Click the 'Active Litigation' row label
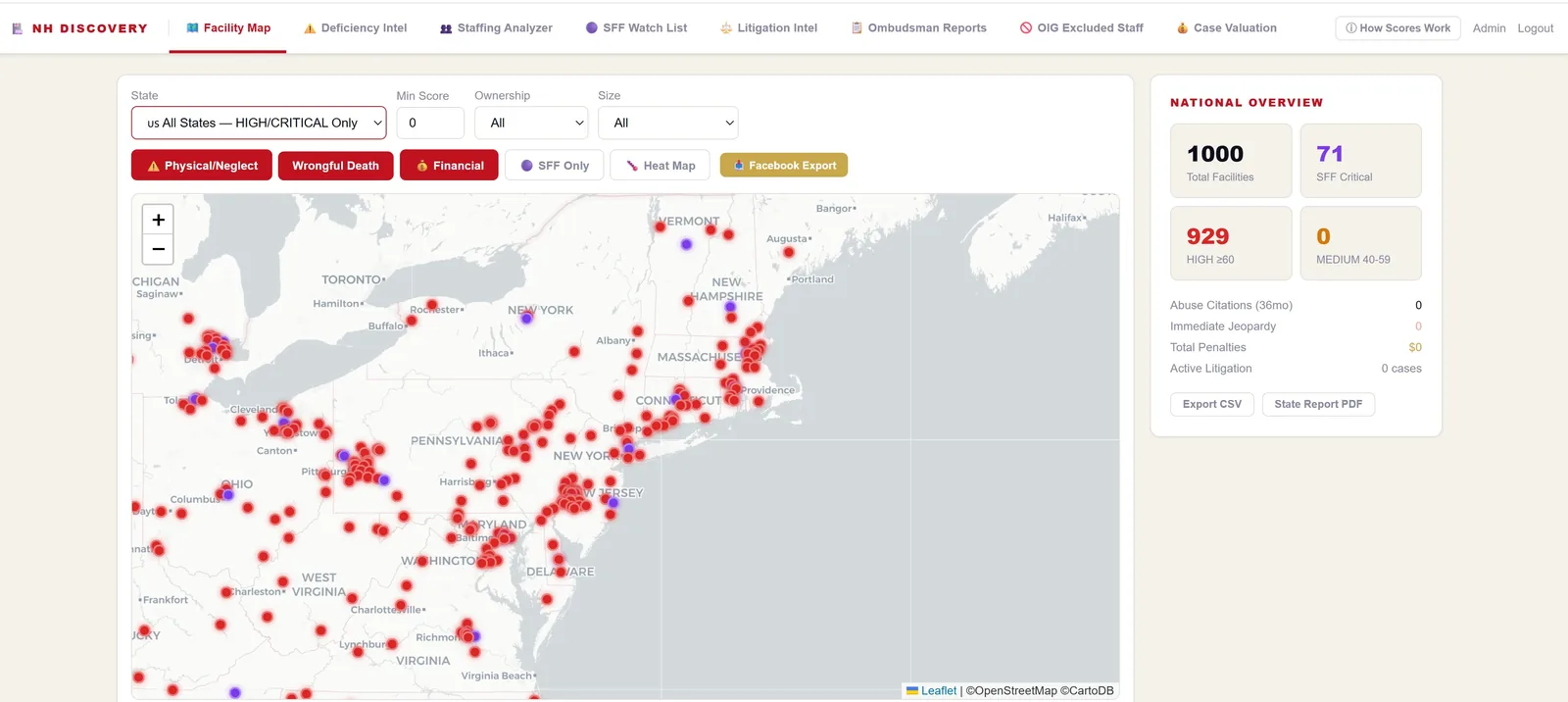Screen dimensions: 1568x702 (1211, 369)
